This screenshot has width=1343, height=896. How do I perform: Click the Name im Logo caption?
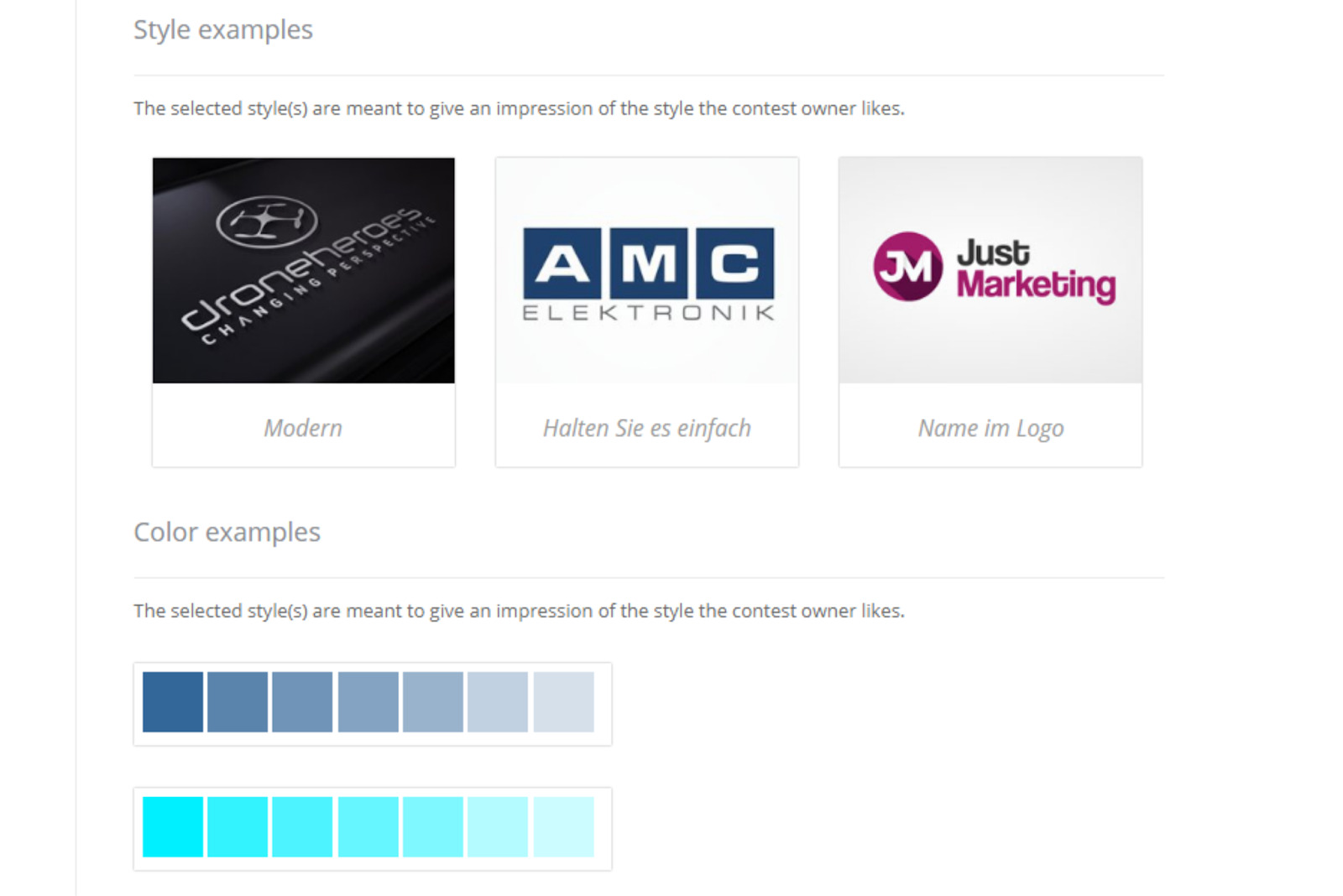(990, 428)
